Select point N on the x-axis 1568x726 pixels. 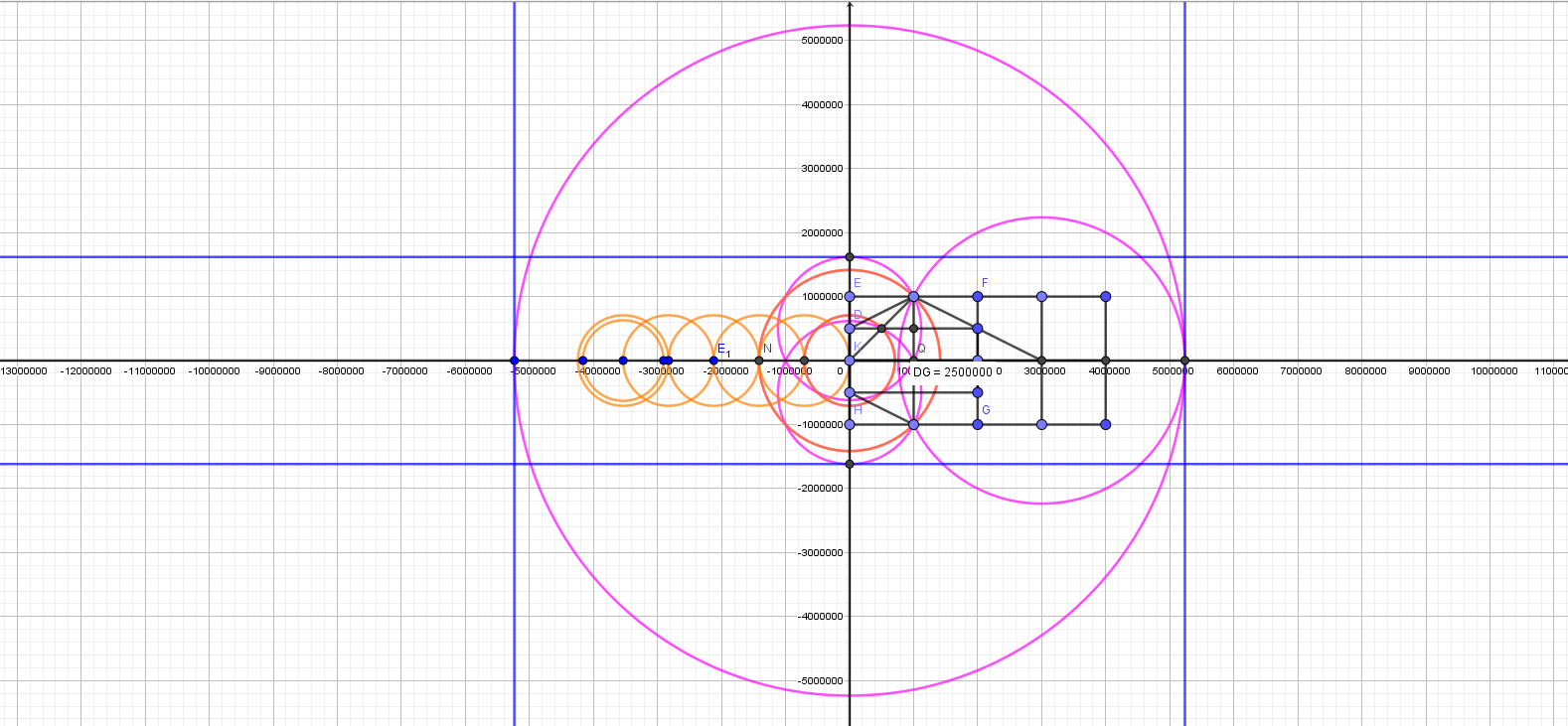(x=759, y=361)
